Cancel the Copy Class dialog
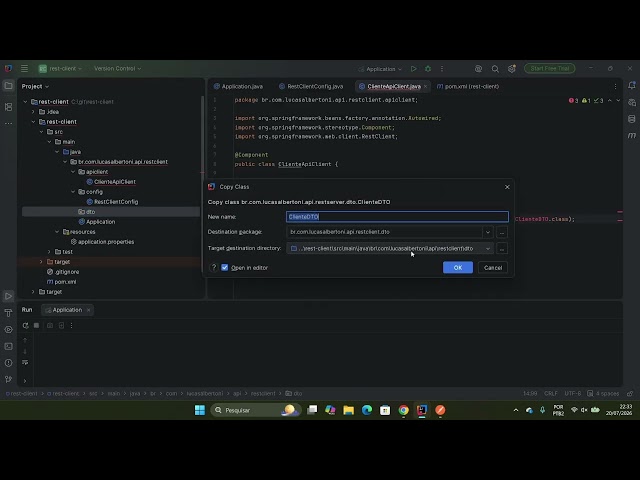 coord(493,267)
